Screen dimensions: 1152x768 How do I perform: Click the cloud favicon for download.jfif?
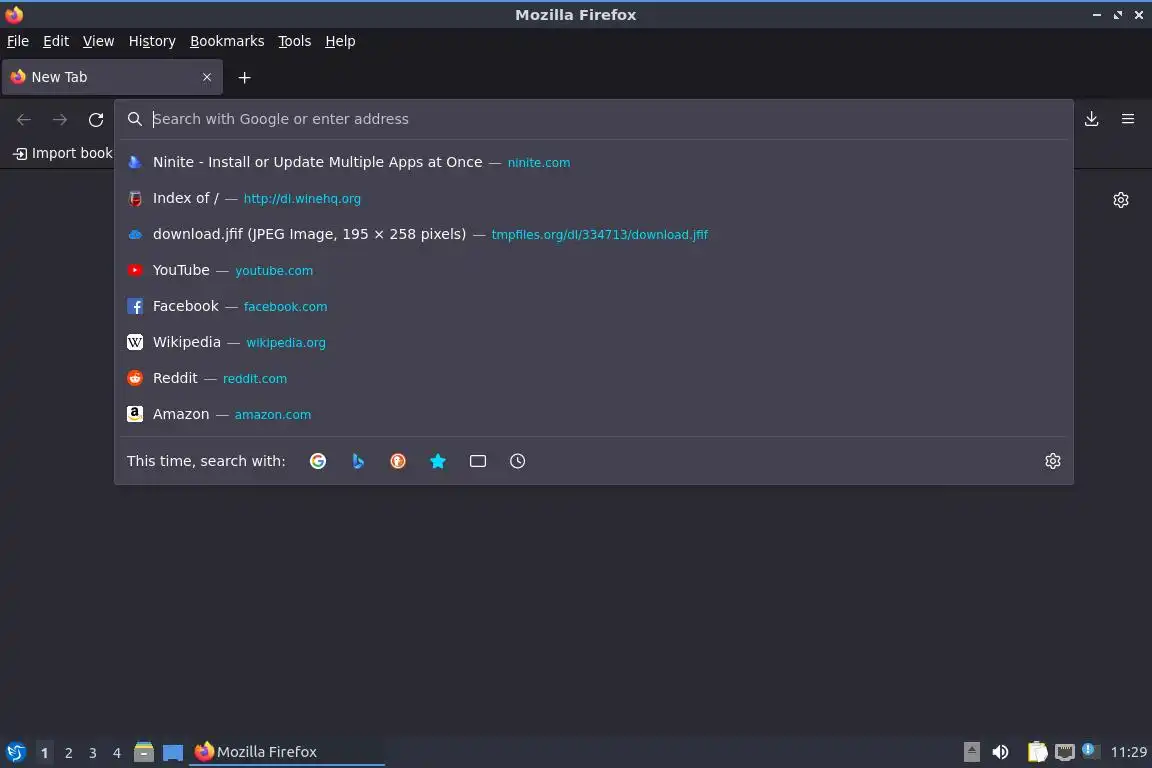point(134,234)
